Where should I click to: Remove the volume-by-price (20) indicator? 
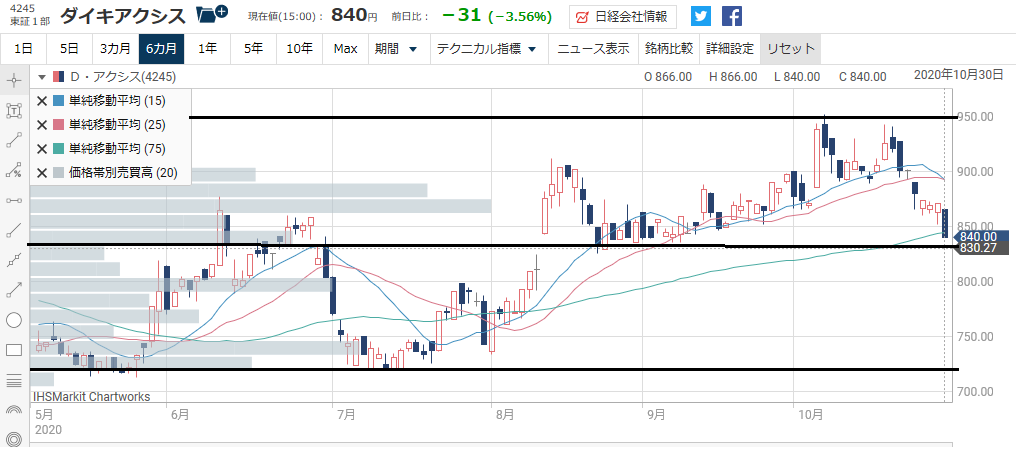pyautogui.click(x=42, y=173)
